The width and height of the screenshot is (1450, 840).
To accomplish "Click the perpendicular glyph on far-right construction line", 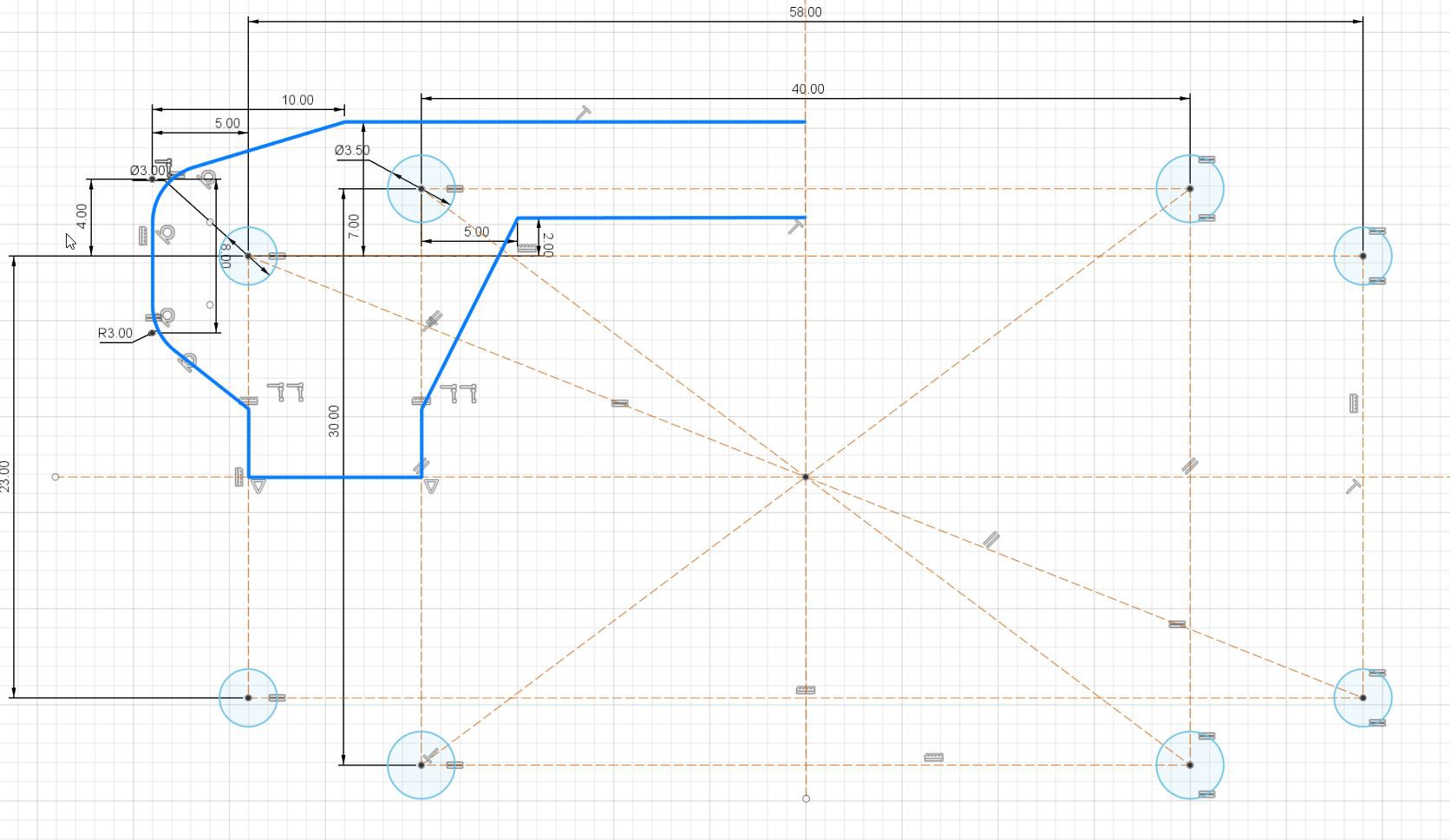I will point(1353,487).
